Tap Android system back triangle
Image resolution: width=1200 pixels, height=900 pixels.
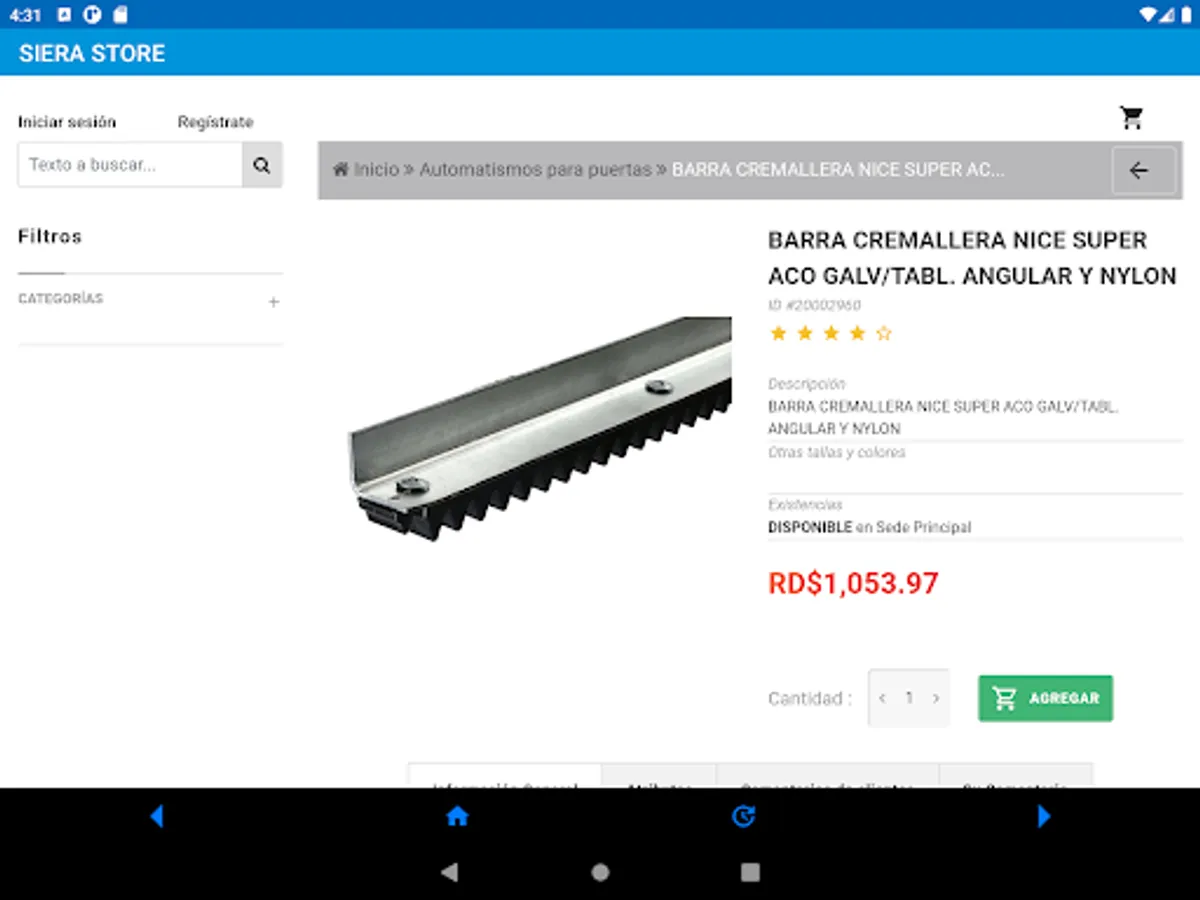449,872
